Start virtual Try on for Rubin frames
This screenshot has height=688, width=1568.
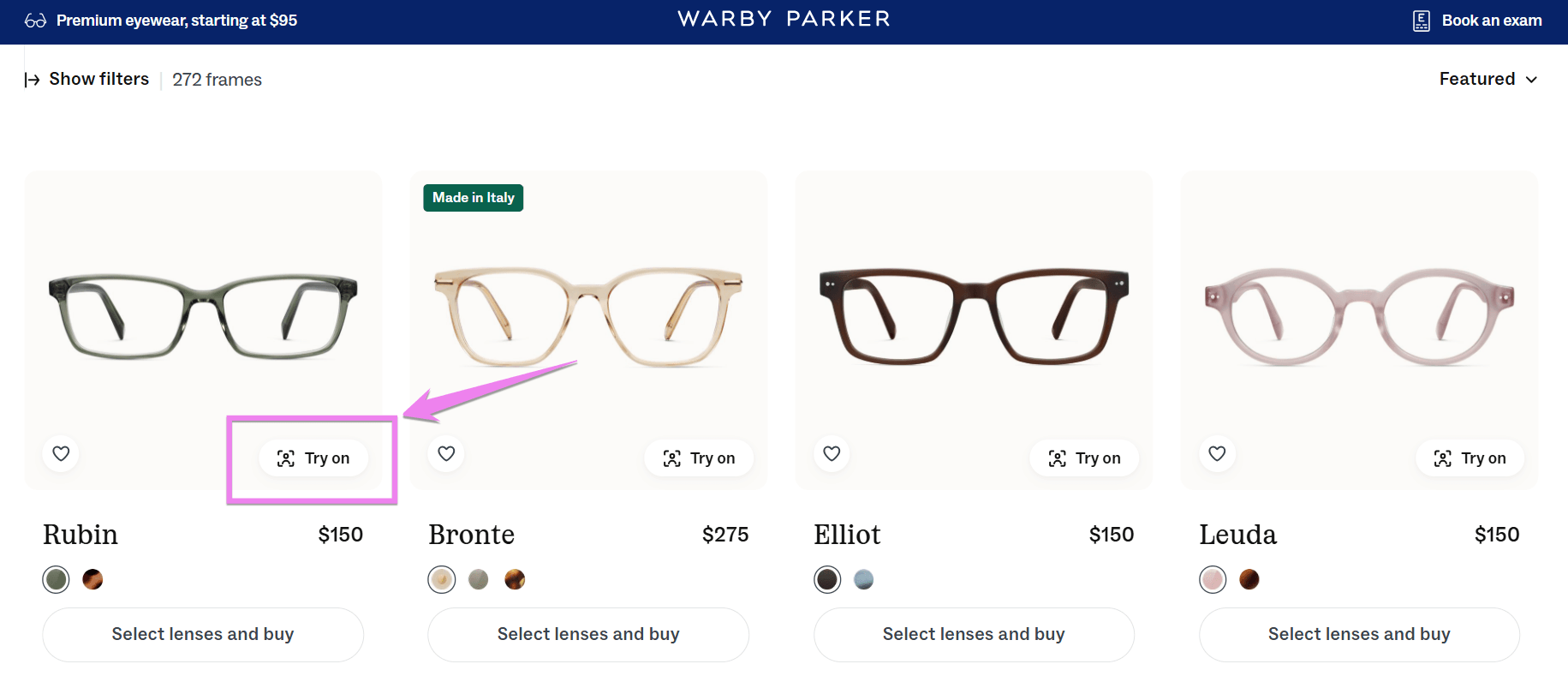pos(313,458)
